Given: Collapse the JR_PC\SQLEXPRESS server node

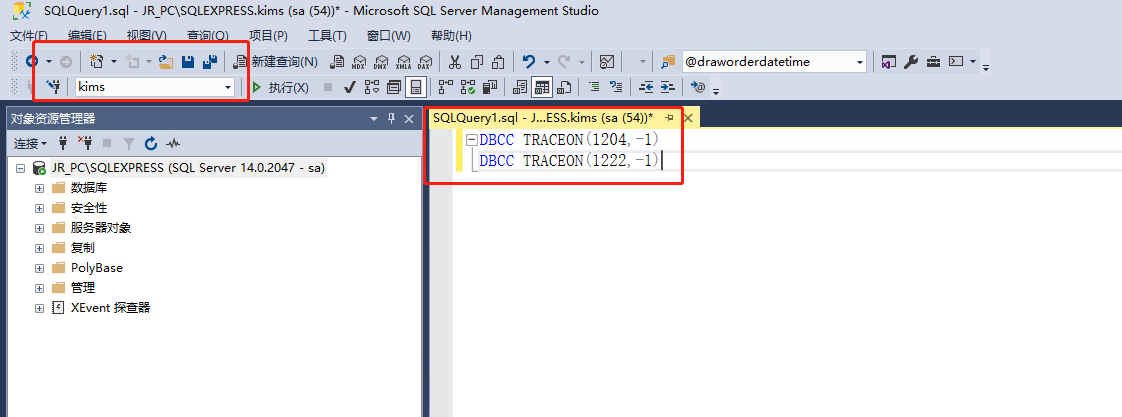Looking at the screenshot, I should 20,169.
